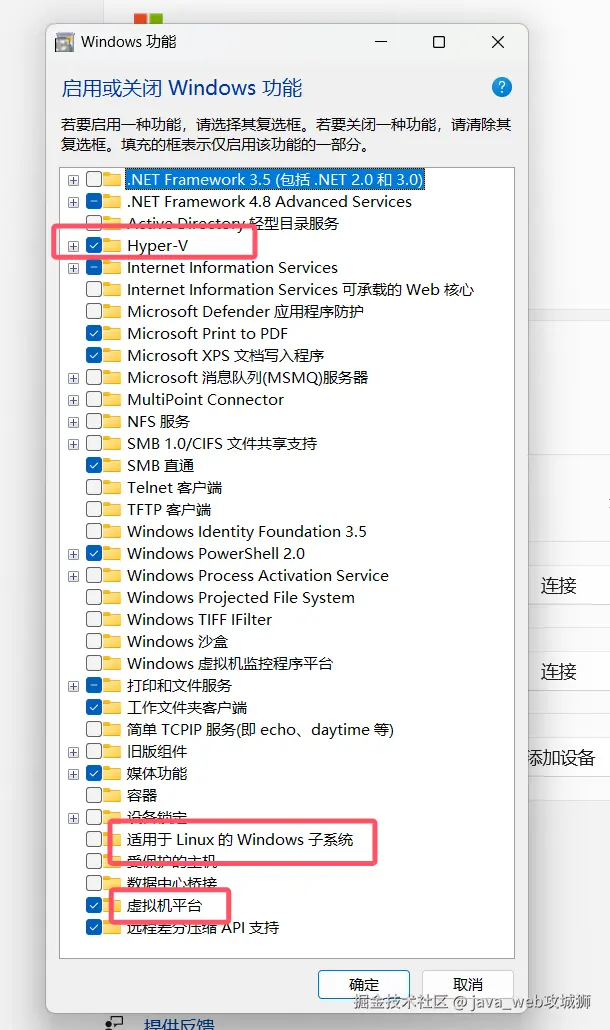Confirm changes with the 确定 button
The width and height of the screenshot is (610, 1030).
click(x=364, y=985)
